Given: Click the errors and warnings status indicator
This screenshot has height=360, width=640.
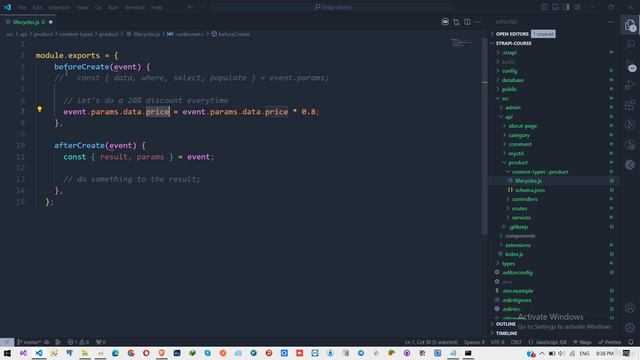Looking at the screenshot, I should [x=78, y=342].
